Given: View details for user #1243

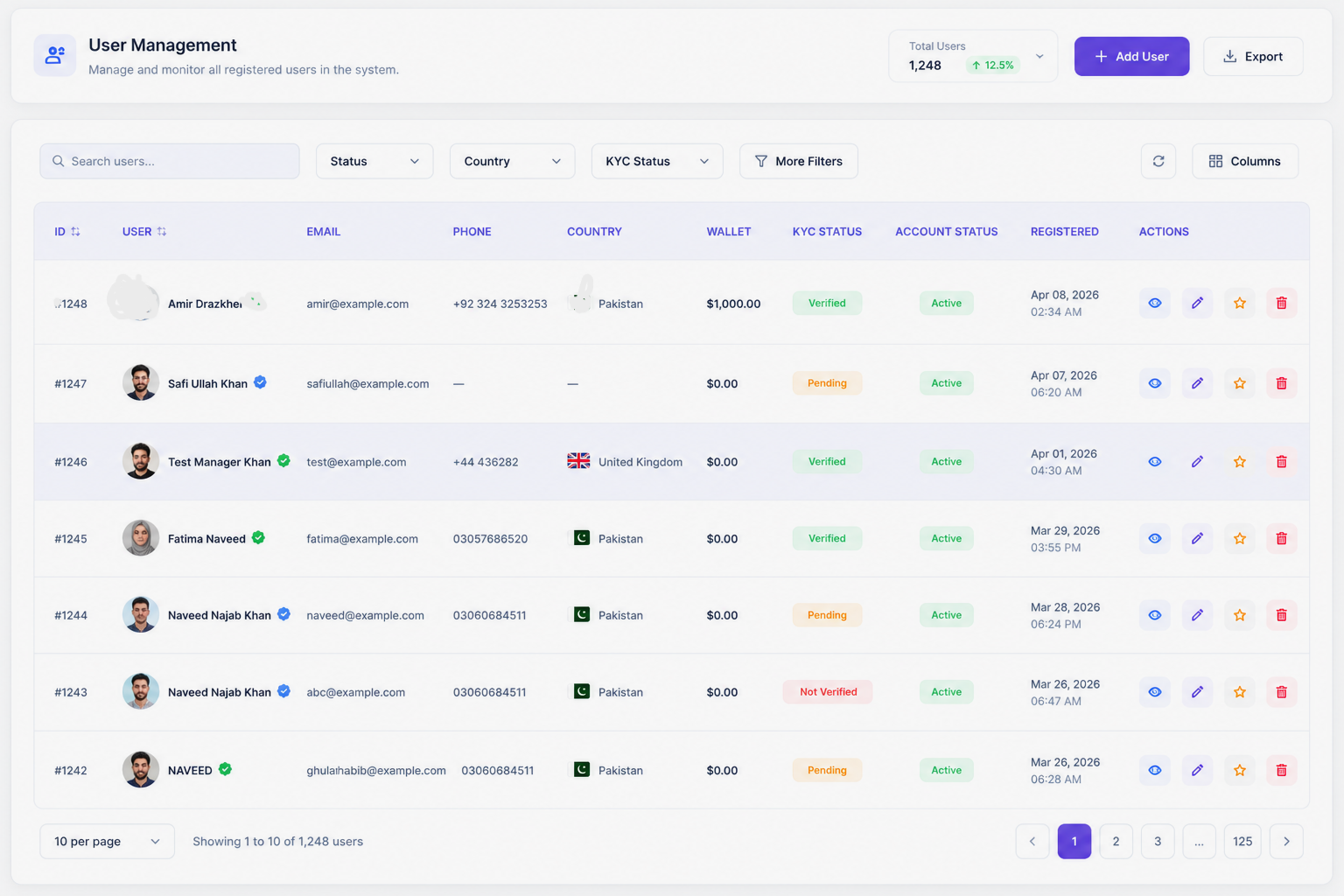Looking at the screenshot, I should 1155,692.
